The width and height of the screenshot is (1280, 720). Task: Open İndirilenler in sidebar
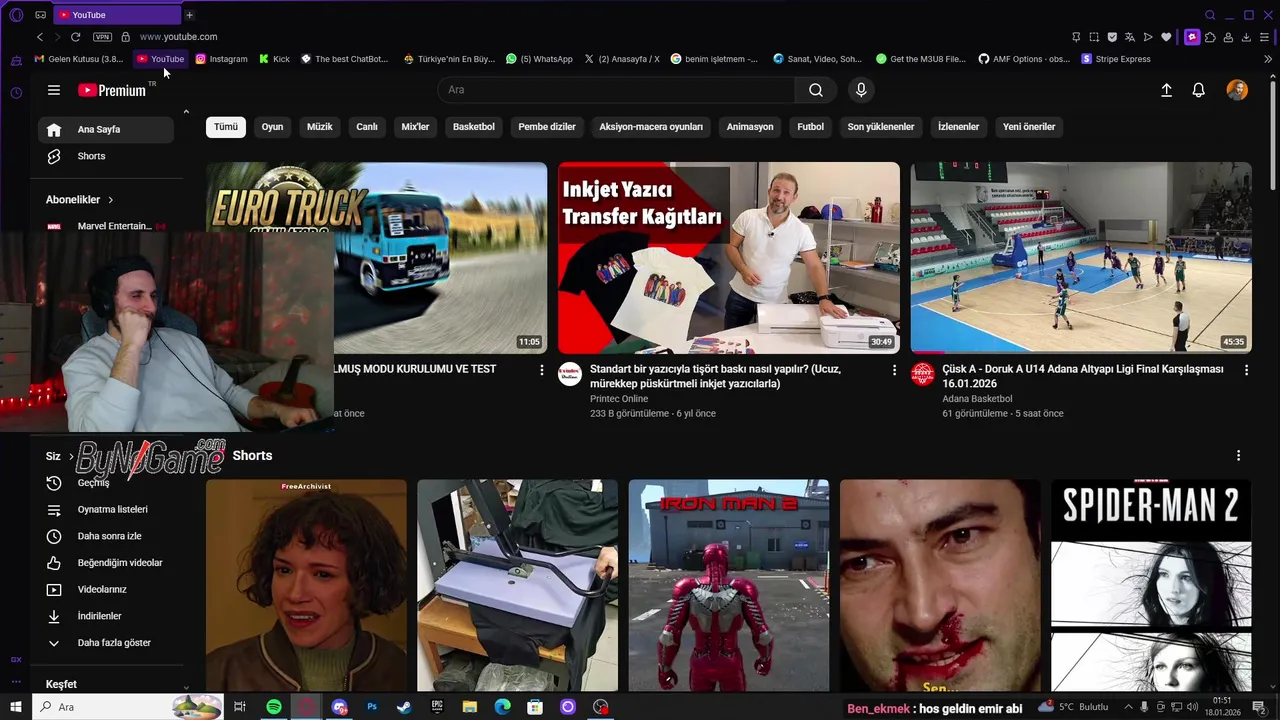pos(106,616)
